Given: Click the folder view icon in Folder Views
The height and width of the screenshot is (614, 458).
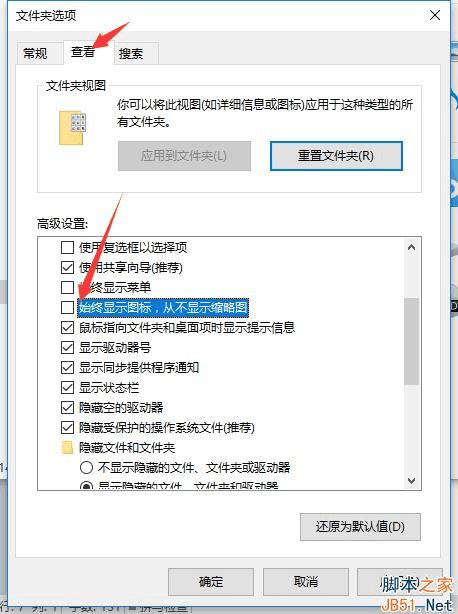Looking at the screenshot, I should pos(72,128).
